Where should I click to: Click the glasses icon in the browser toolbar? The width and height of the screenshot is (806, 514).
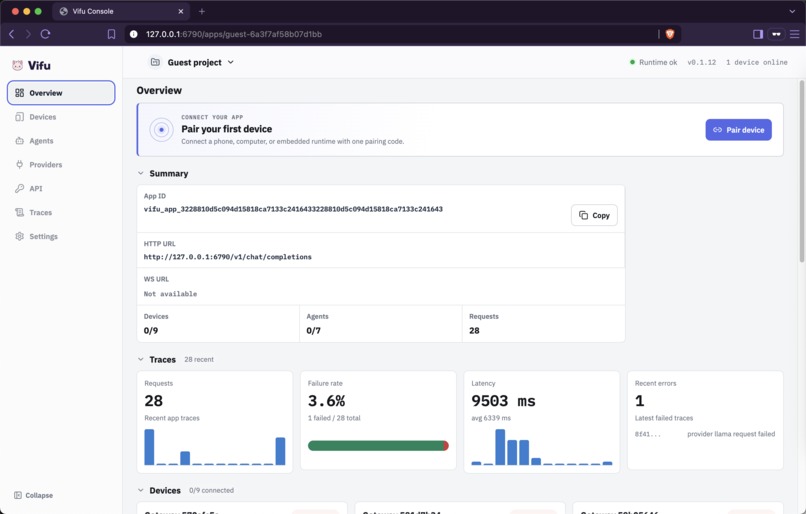776,34
